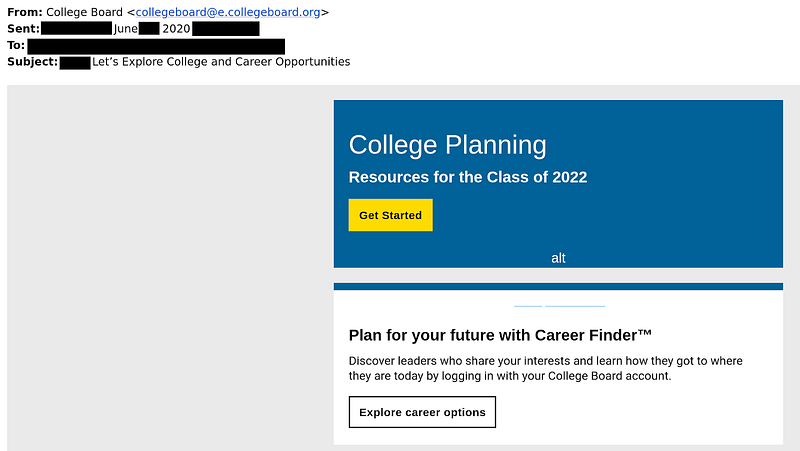The width and height of the screenshot is (800, 451).
Task: Click the redacted block before the subject text
Action: click(75, 63)
